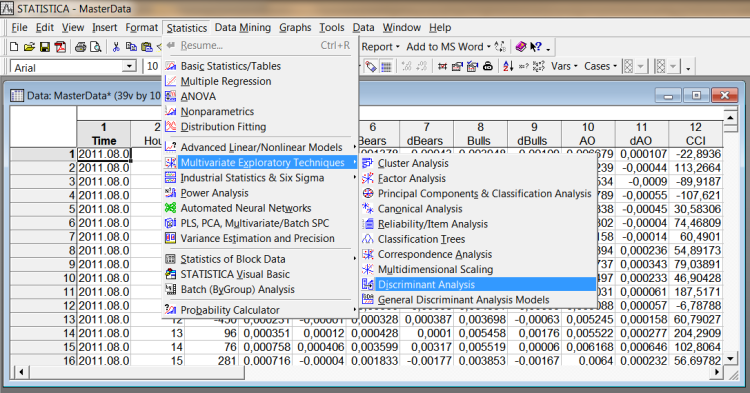Viewport: 750px width, 393px height.
Task: Click the x=? recalculate formula icon
Action: click(x=524, y=66)
